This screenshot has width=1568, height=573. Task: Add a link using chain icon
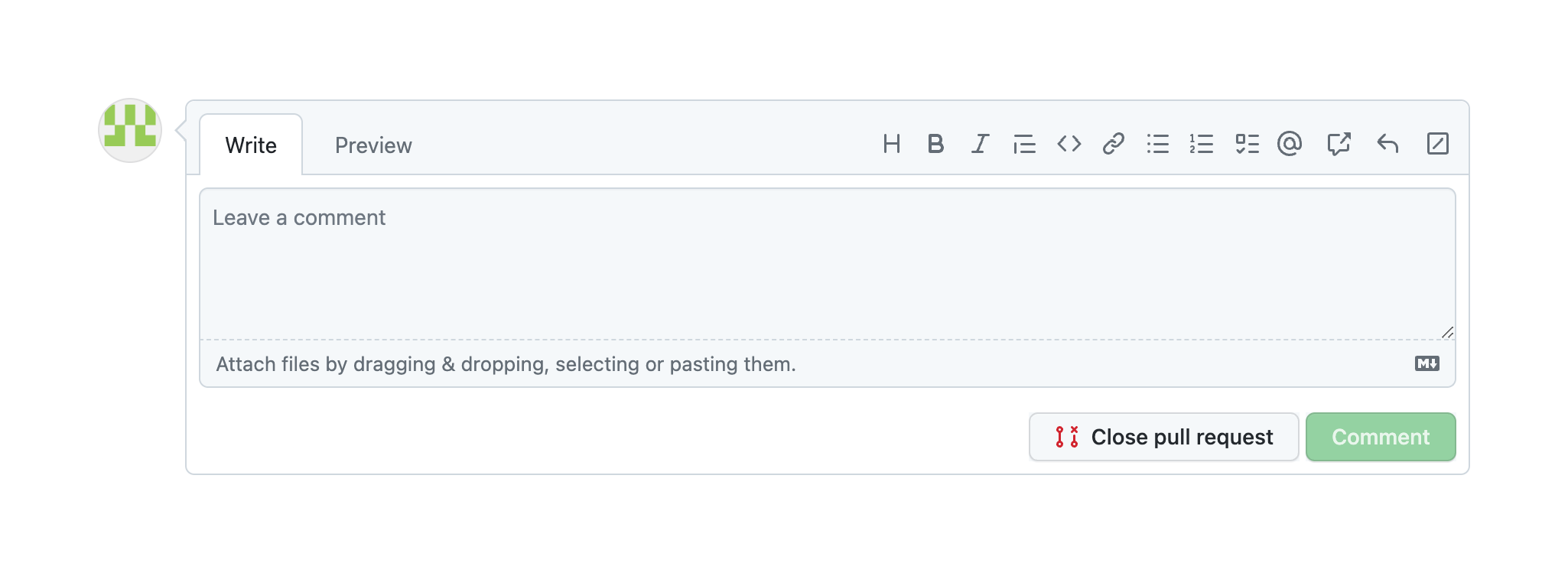click(x=1113, y=144)
